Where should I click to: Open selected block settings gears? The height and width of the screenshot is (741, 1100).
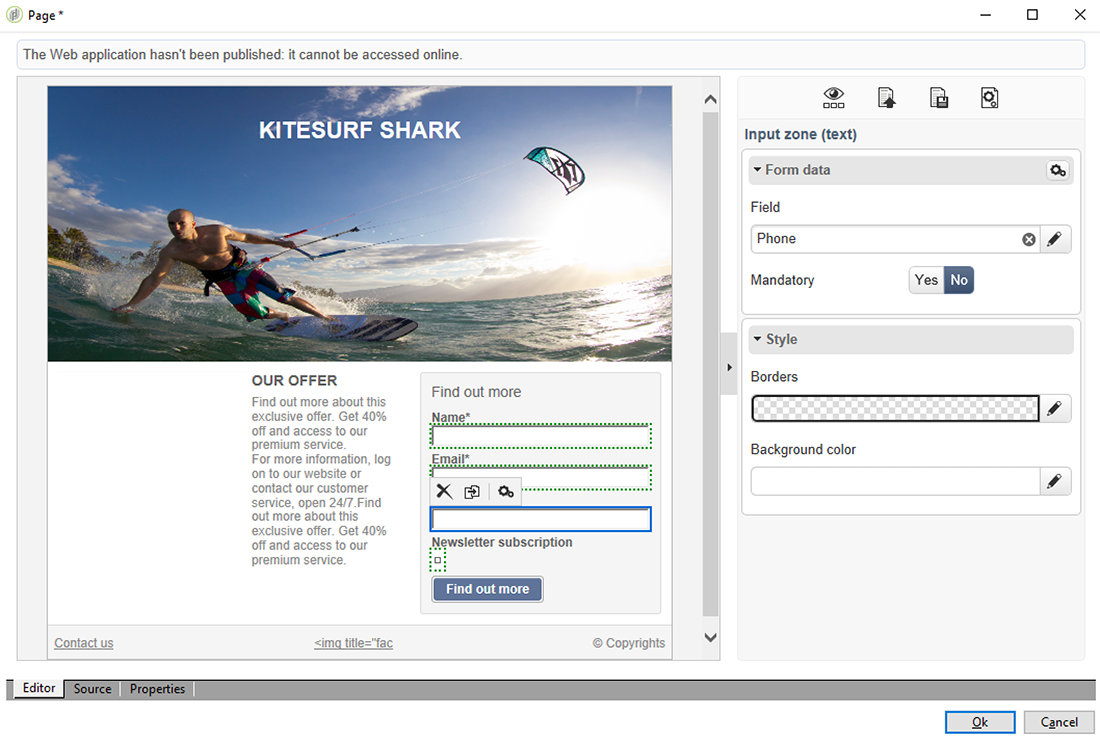pos(506,492)
